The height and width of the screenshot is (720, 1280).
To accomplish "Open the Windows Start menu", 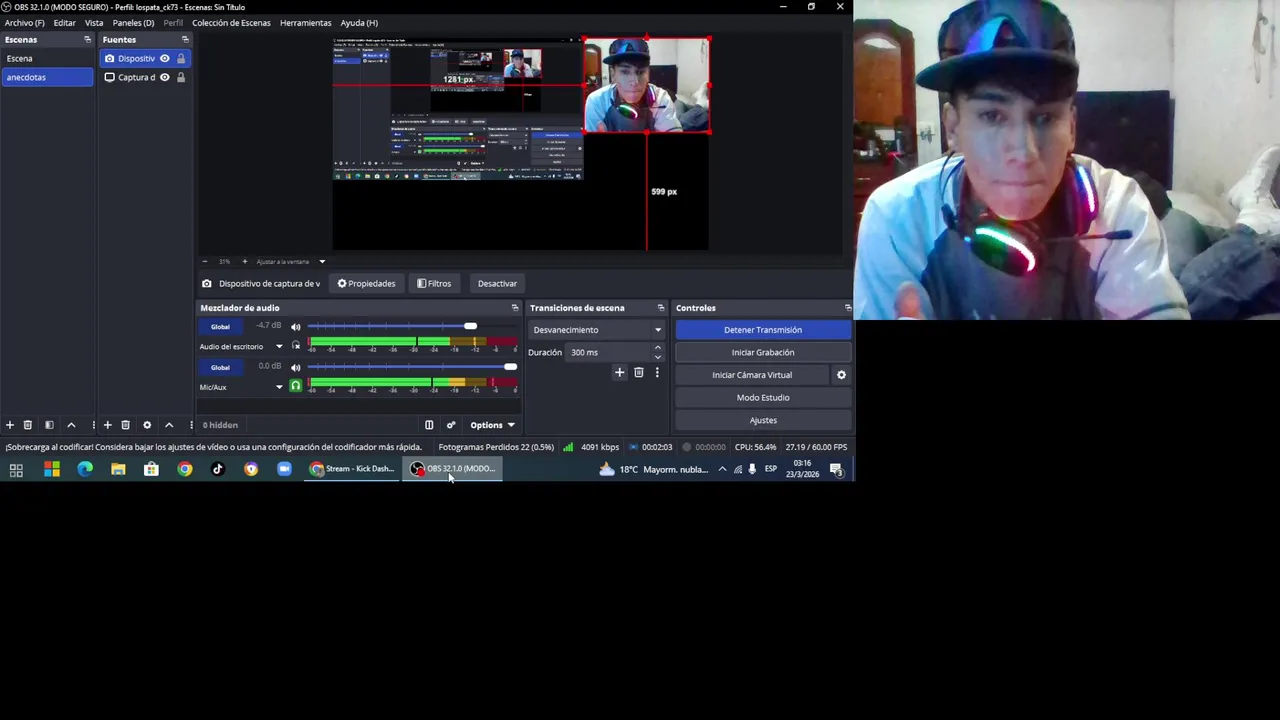I will [52, 469].
